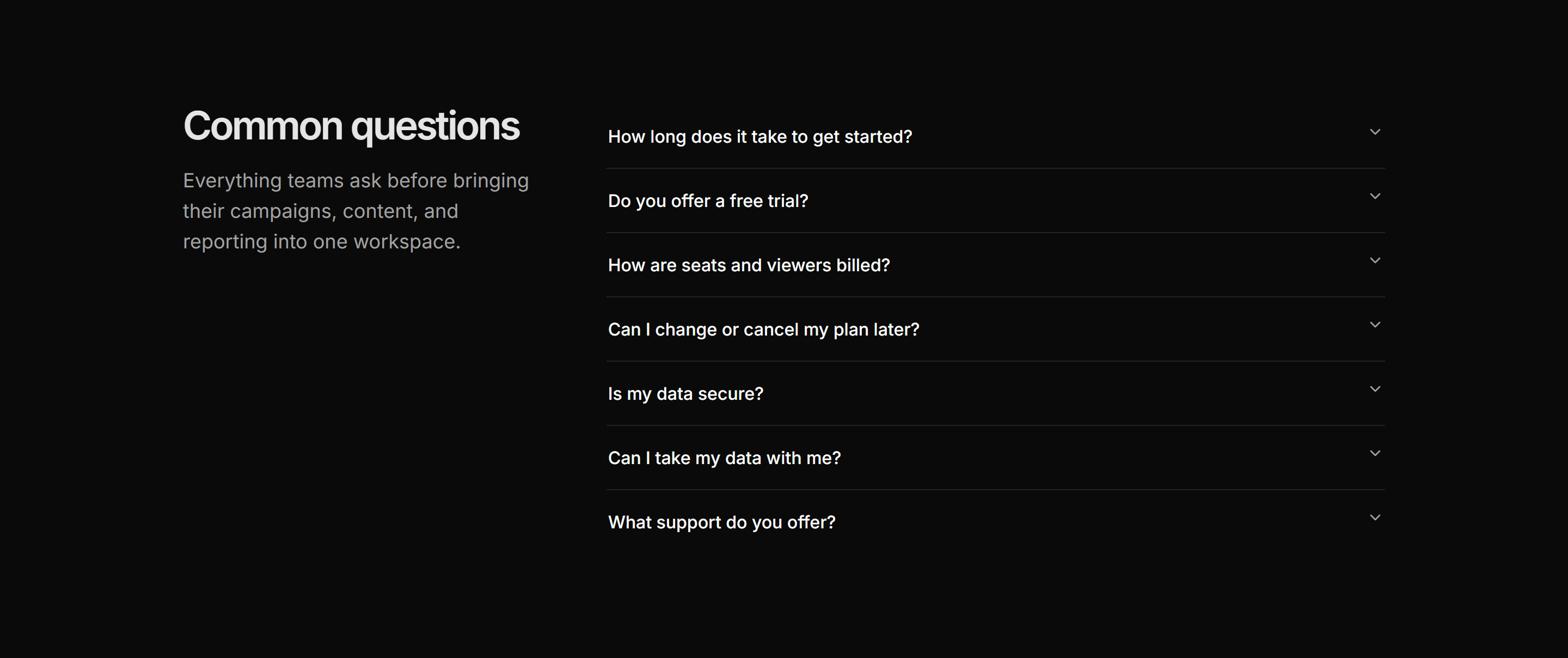This screenshot has width=1568, height=658.
Task: Click chevron beside seats and viewers billed
Action: (x=1375, y=260)
